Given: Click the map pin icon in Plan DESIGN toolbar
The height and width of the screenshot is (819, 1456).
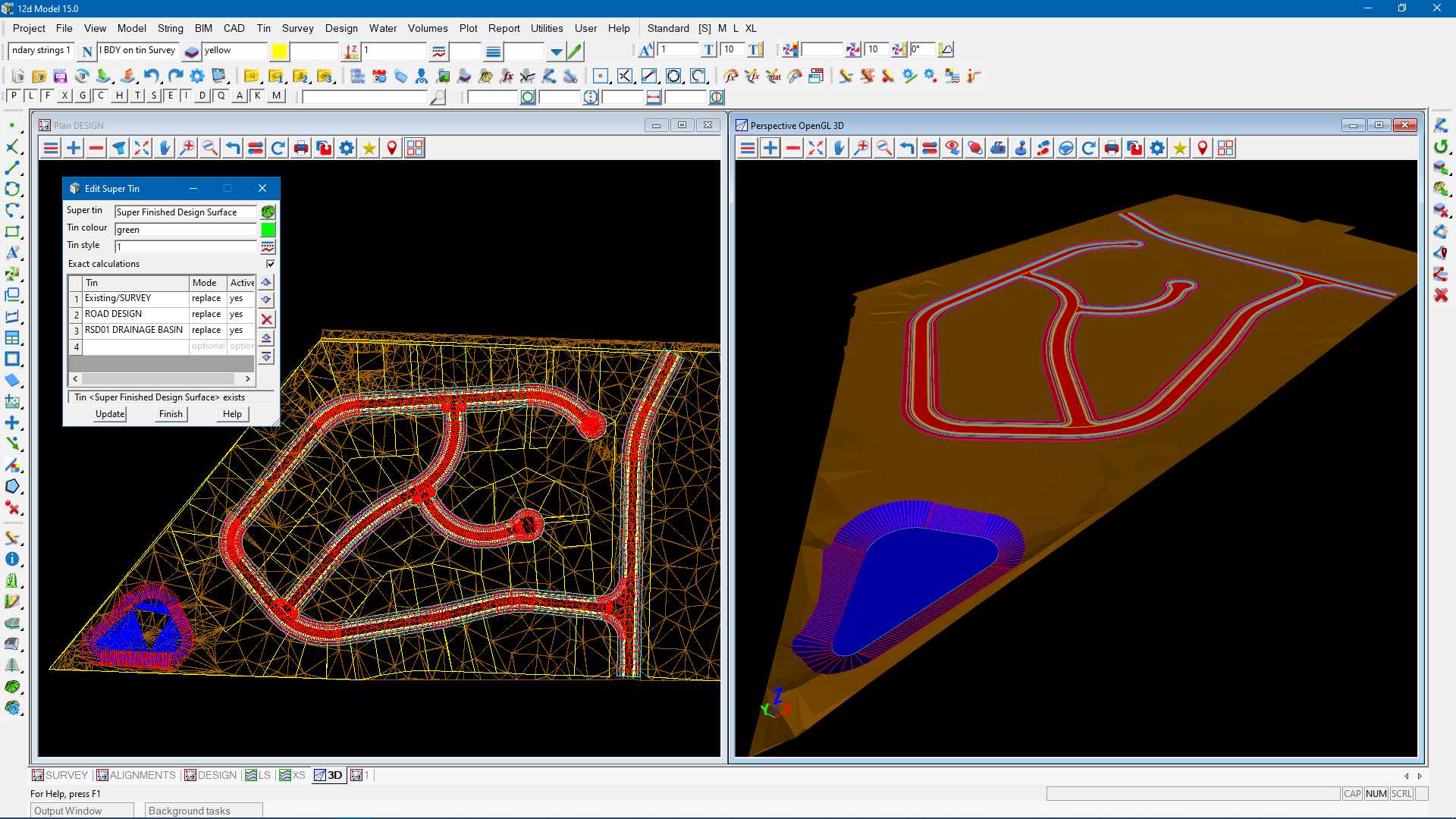Looking at the screenshot, I should click(x=392, y=148).
